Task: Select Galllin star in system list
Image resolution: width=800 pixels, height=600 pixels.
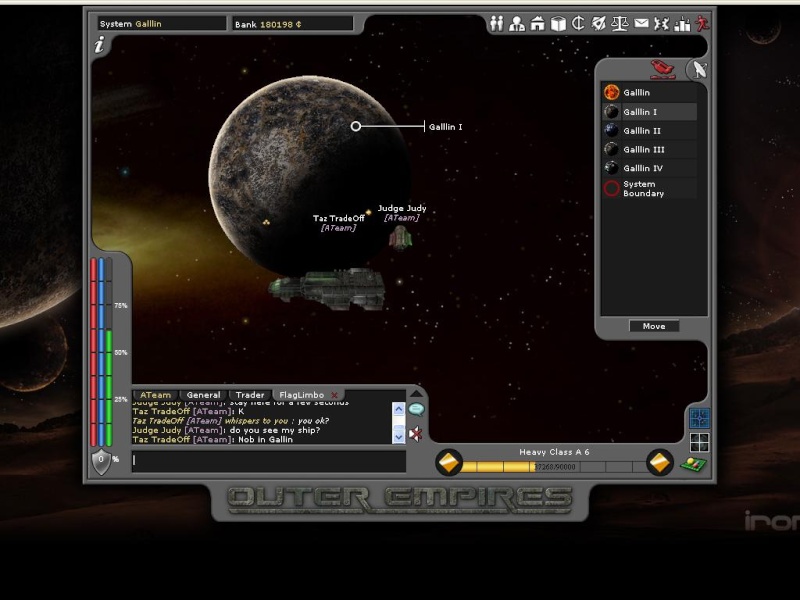Action: 649,92
